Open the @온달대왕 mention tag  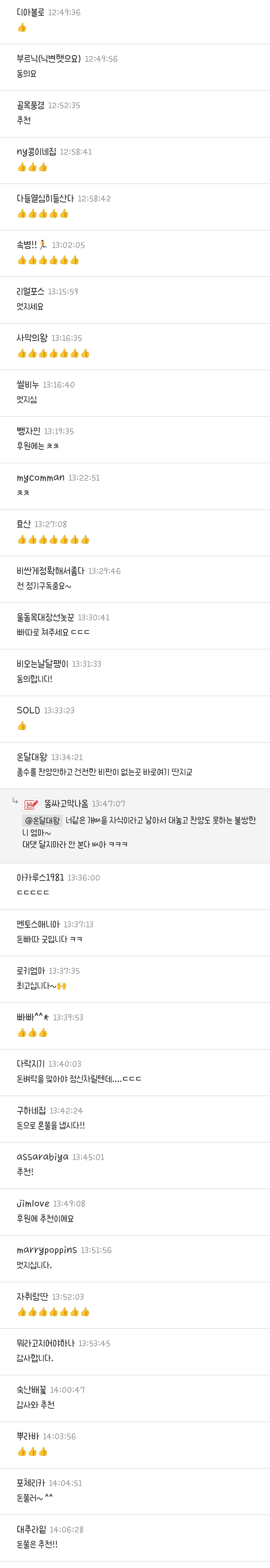[43, 821]
